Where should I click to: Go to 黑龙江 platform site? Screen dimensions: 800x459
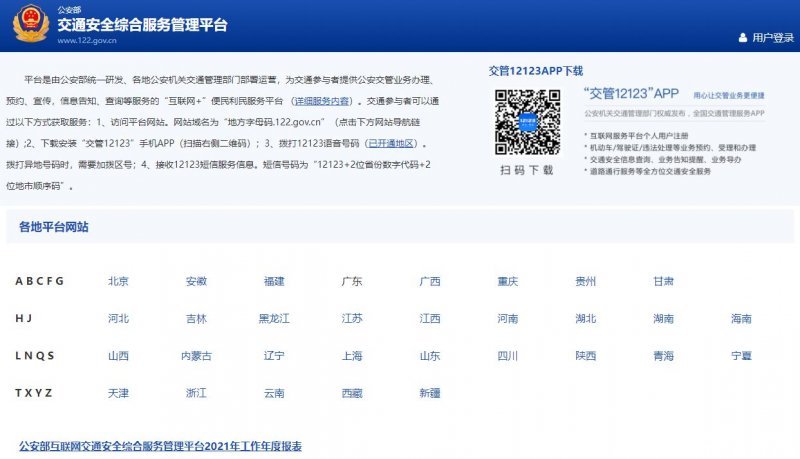[274, 318]
